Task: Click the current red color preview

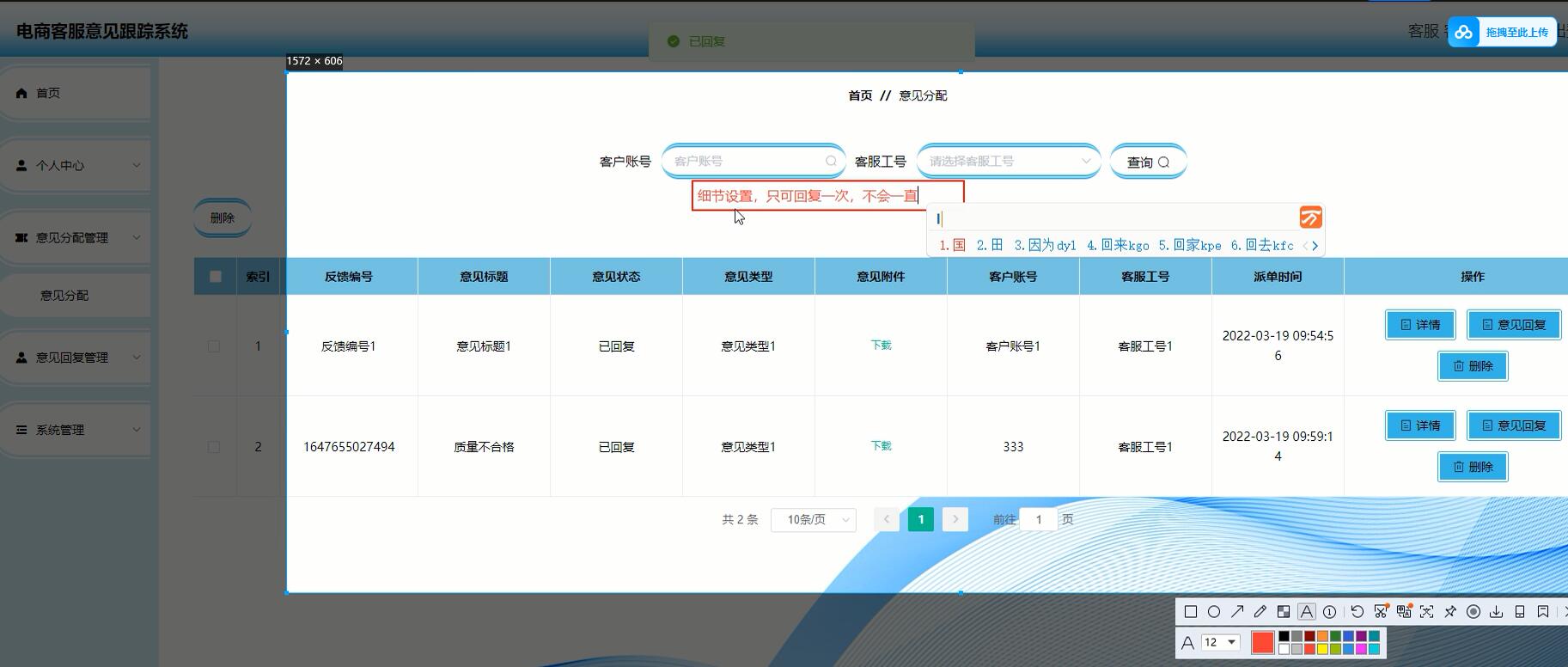Action: 1263,642
